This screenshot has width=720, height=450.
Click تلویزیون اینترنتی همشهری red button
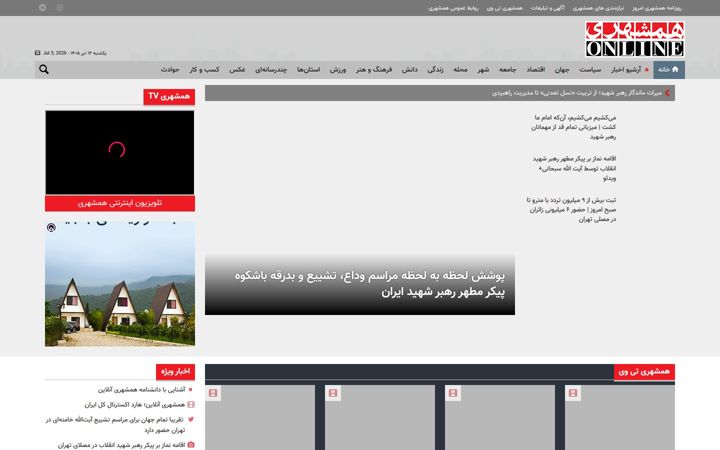pyautogui.click(x=120, y=203)
